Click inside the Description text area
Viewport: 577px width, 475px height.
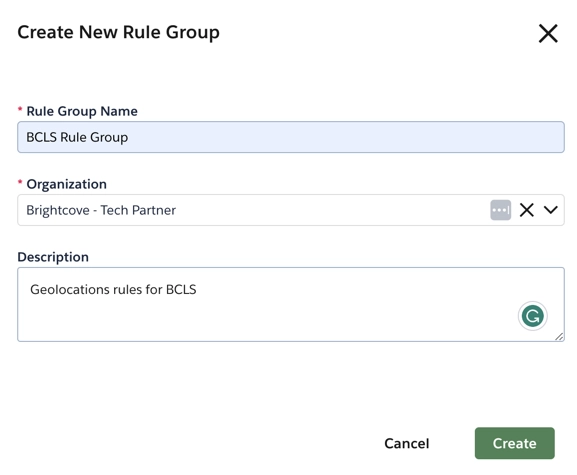point(291,304)
